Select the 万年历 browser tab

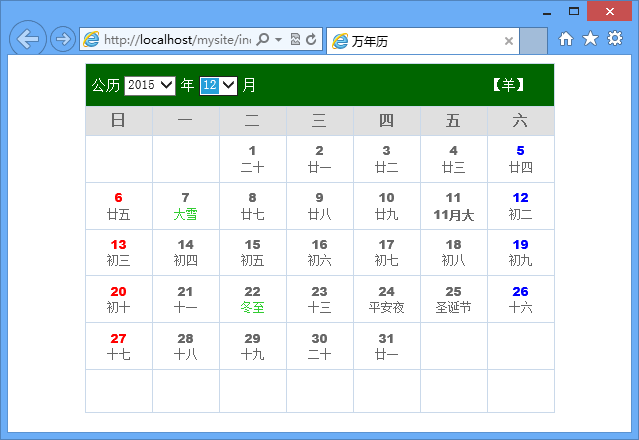(x=423, y=41)
